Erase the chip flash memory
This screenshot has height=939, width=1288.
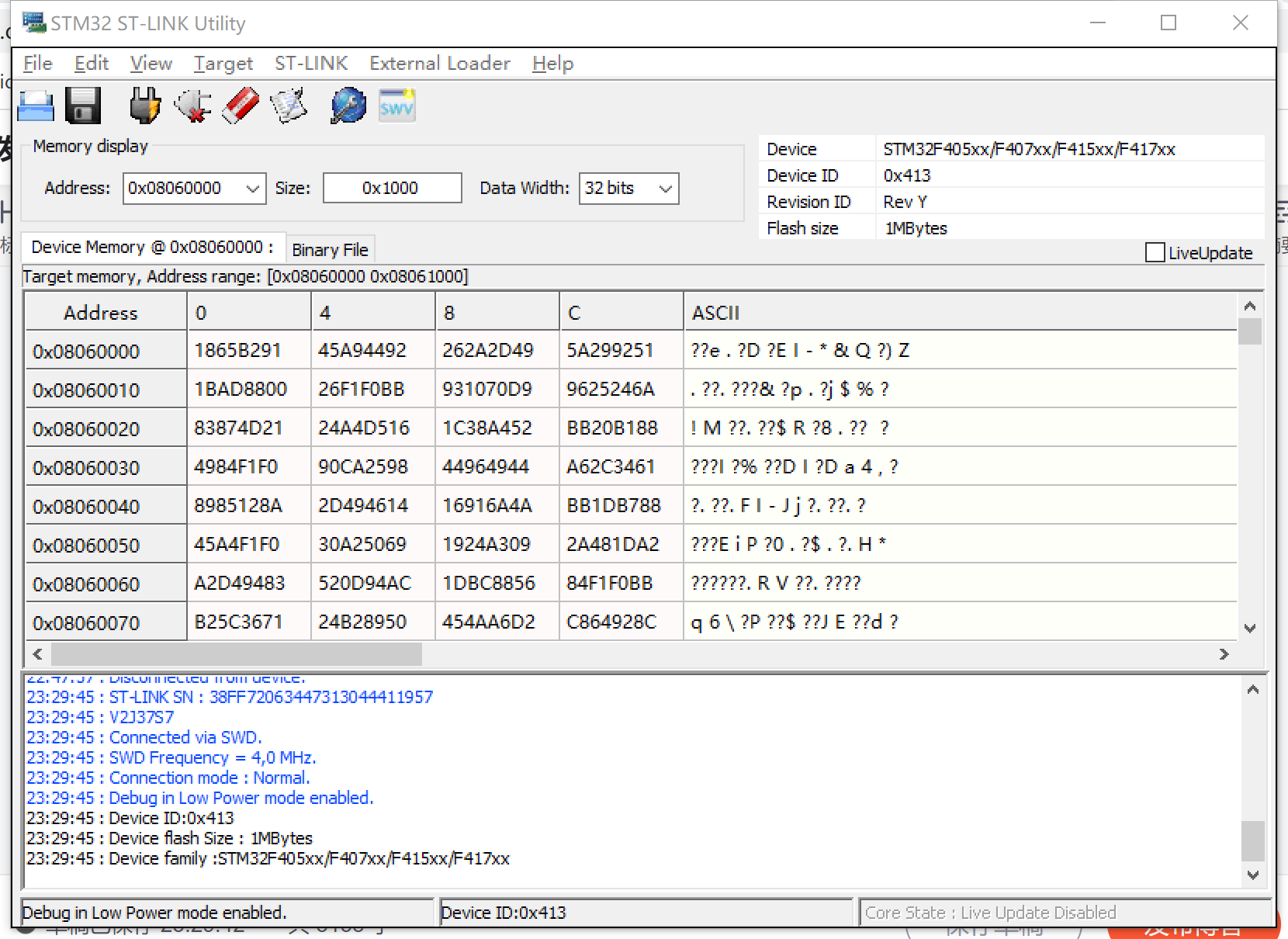click(x=240, y=105)
